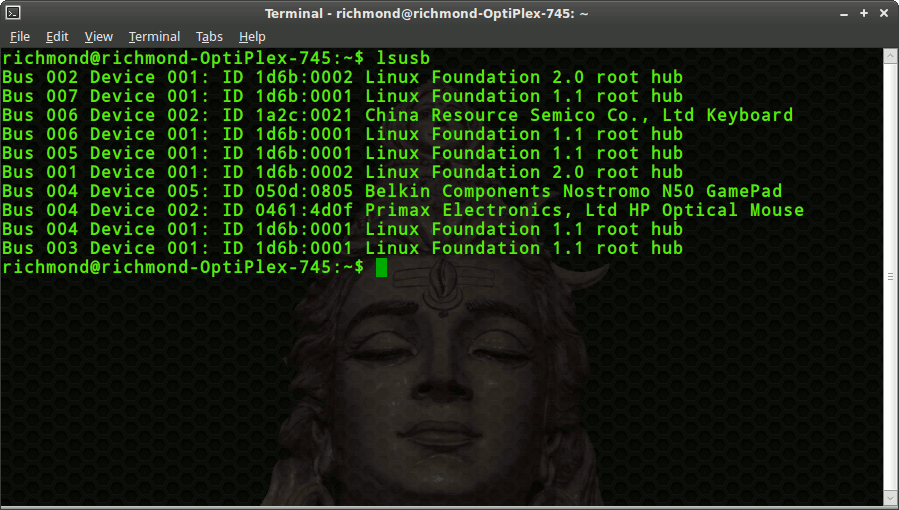Expand the Tabs menu
This screenshot has height=510, width=899.
point(209,37)
